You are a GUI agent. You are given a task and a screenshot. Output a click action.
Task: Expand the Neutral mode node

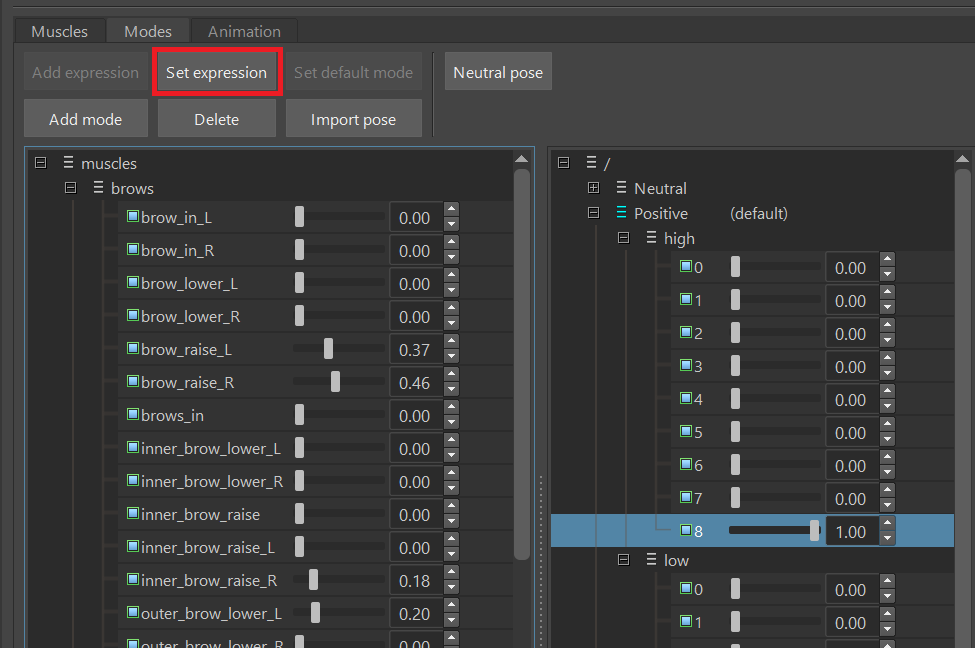click(x=593, y=188)
